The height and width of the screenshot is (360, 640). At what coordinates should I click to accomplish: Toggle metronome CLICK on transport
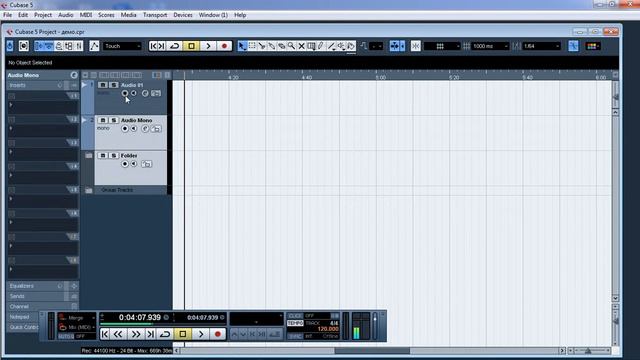click(295, 316)
